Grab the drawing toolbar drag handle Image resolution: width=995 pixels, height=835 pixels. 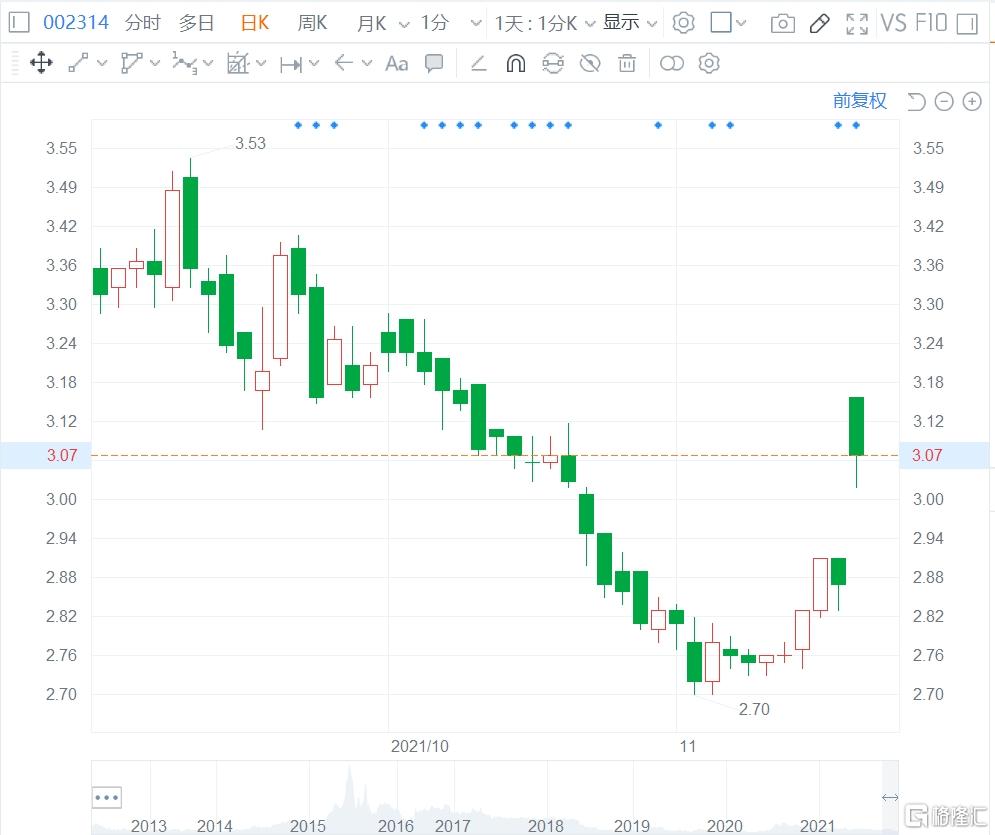click(x=15, y=63)
